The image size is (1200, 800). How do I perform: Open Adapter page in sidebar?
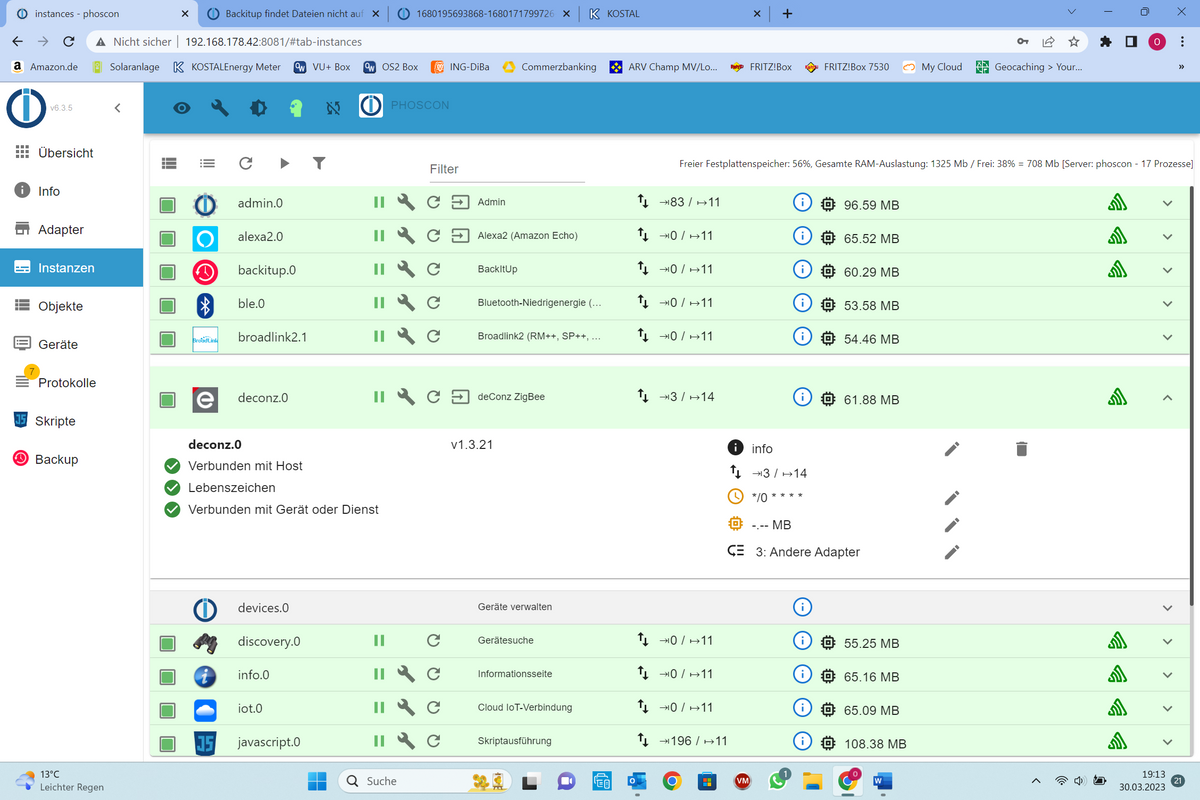[x=71, y=229]
